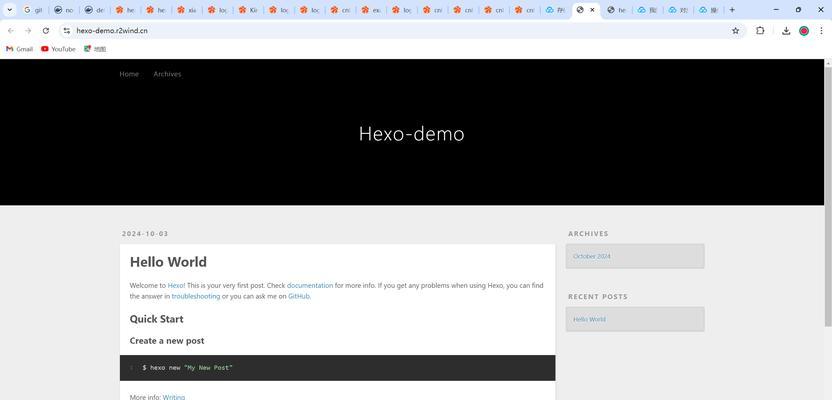Viewport: 832px width, 400px height.
Task: Click the 'Create a new post' heading
Action: (167, 341)
